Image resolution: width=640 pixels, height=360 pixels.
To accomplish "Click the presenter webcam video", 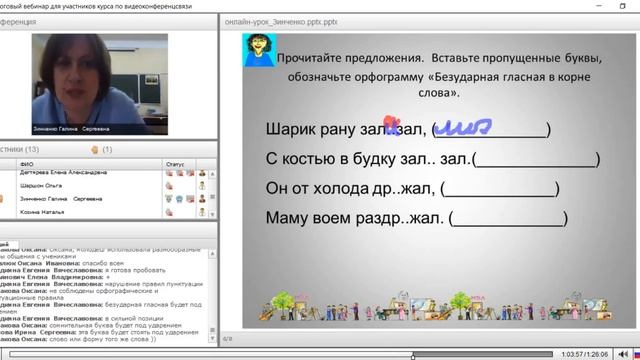I will point(100,84).
